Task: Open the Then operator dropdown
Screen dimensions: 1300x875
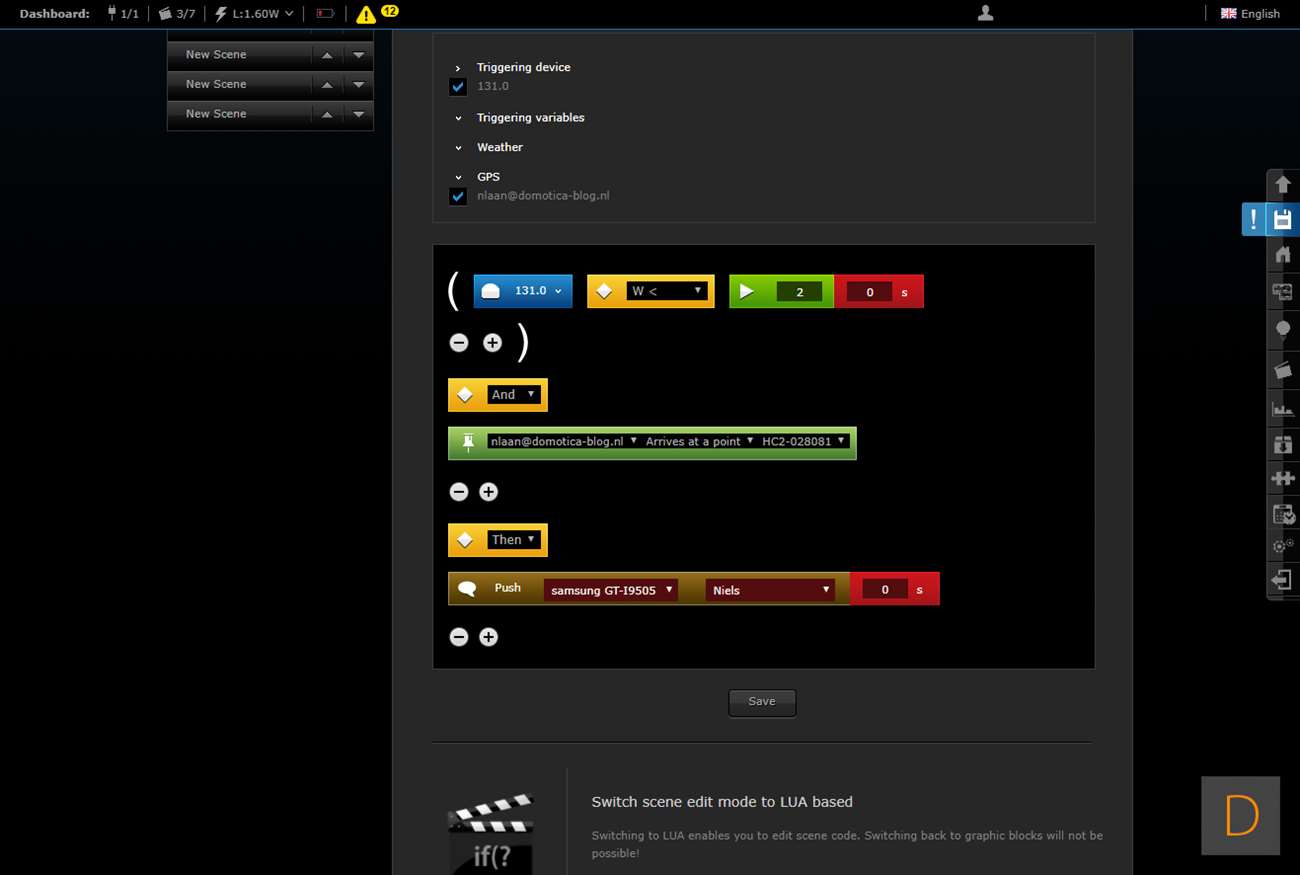Action: (514, 540)
